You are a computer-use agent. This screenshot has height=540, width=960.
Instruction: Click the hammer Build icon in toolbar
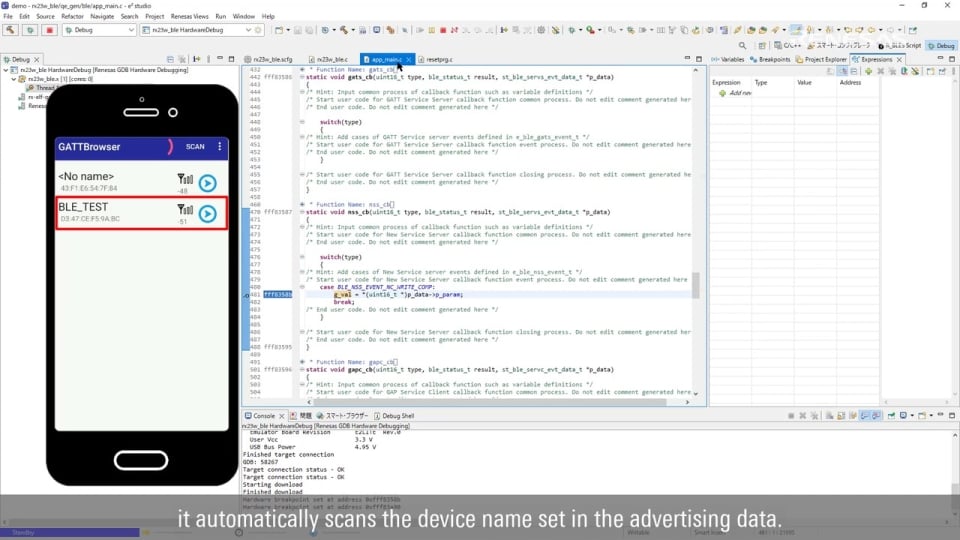[10, 30]
